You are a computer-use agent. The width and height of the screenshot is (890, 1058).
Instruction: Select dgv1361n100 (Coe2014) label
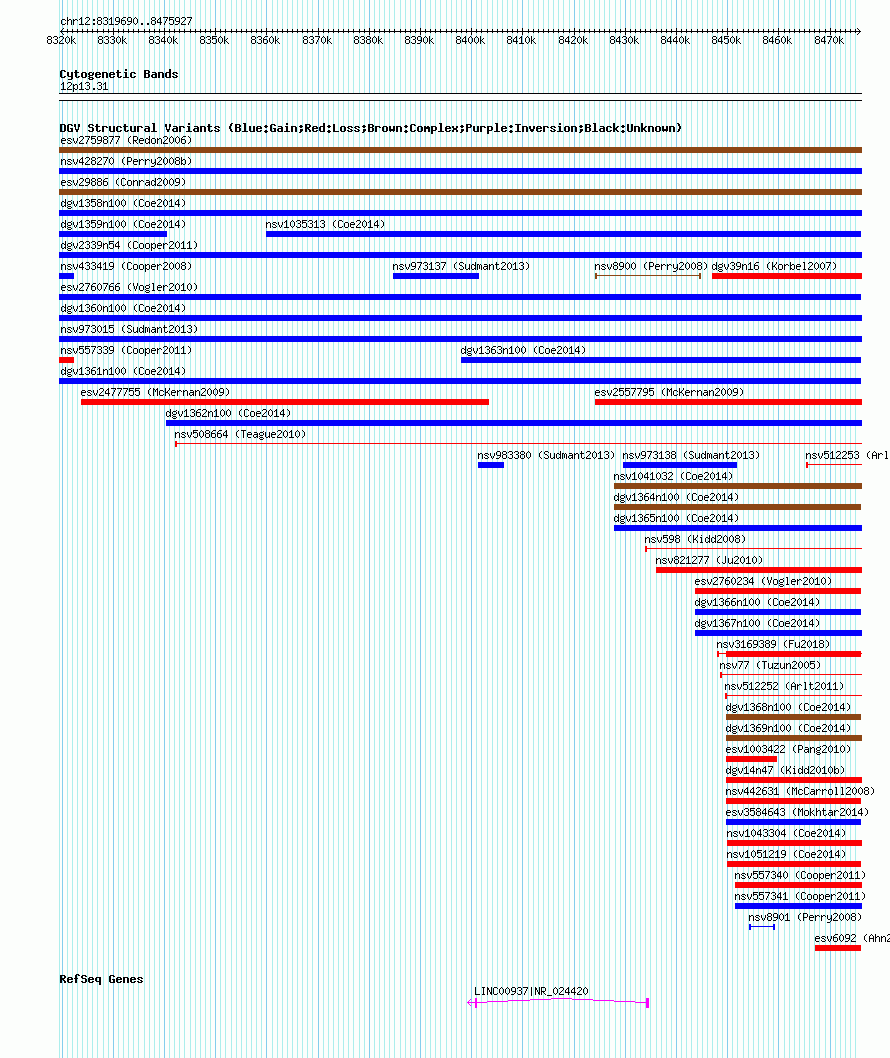tap(123, 371)
